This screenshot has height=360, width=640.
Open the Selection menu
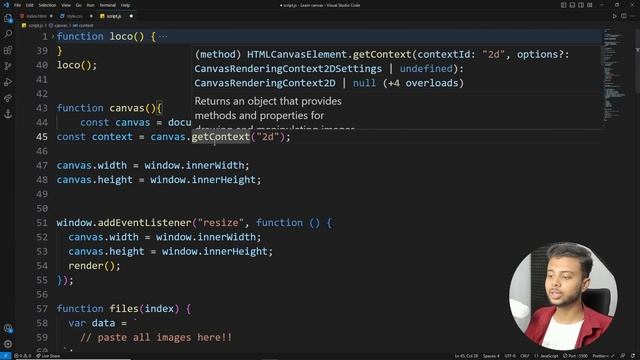point(47,5)
